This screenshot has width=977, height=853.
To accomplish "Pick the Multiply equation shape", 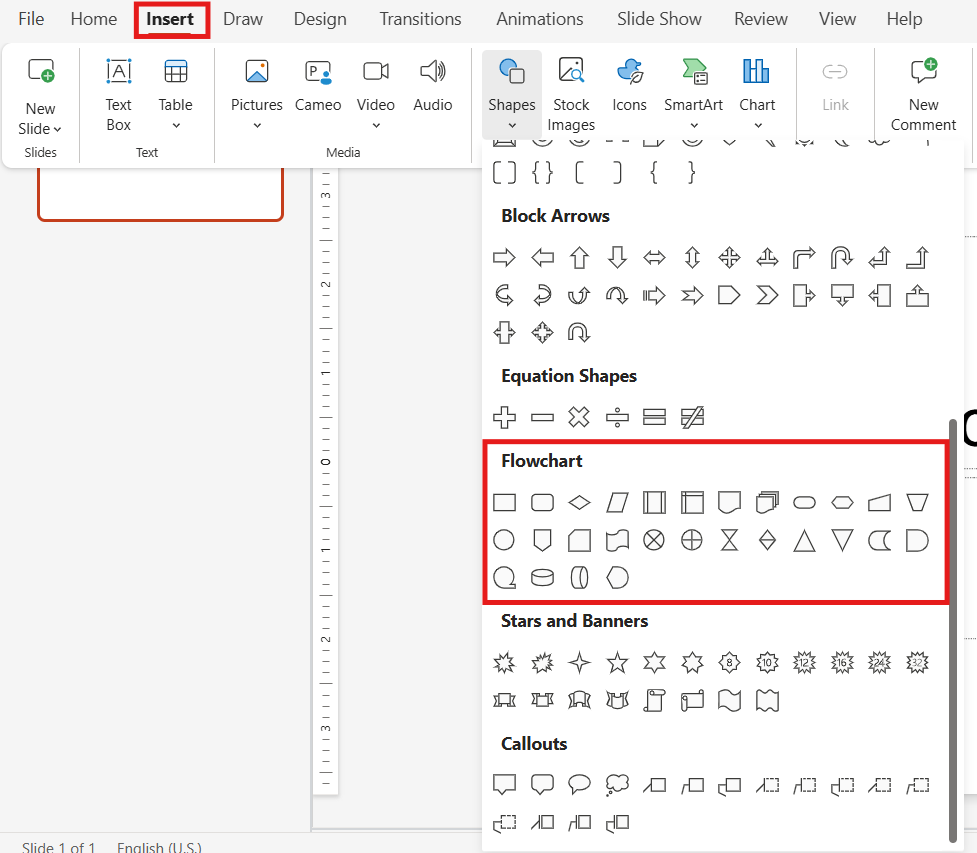I will 579,417.
